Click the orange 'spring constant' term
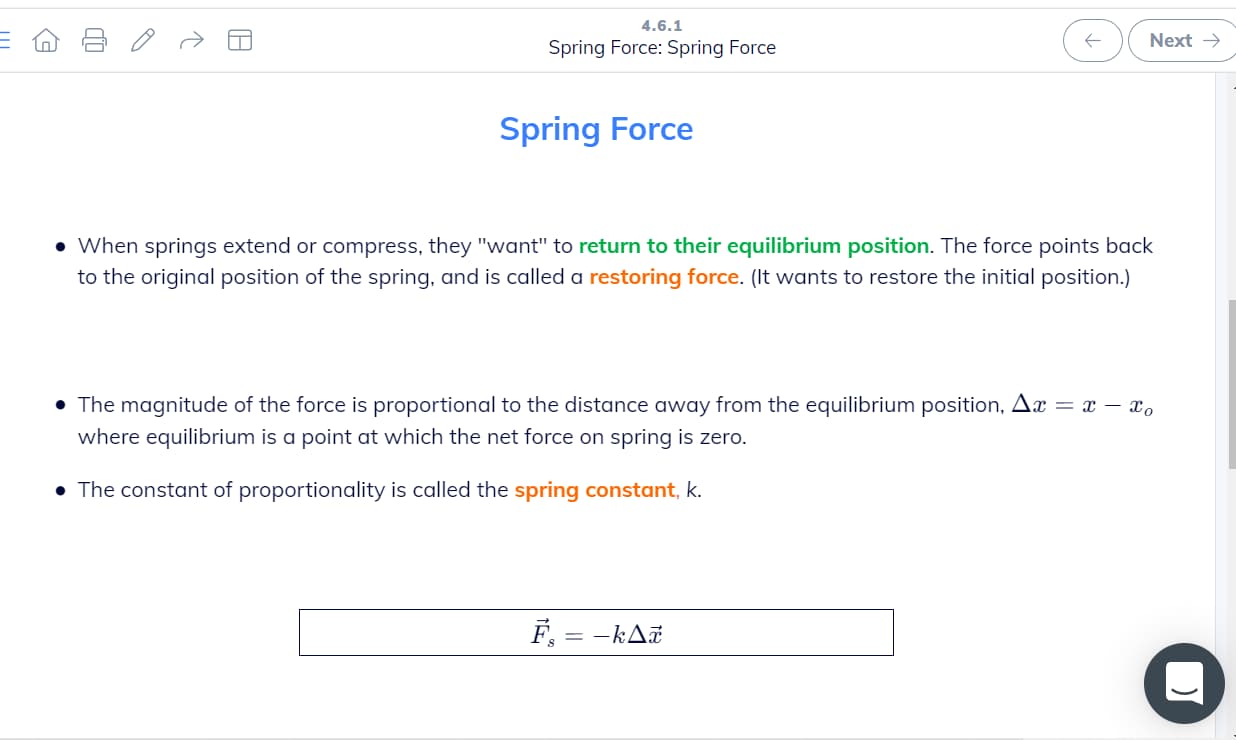 pos(595,489)
